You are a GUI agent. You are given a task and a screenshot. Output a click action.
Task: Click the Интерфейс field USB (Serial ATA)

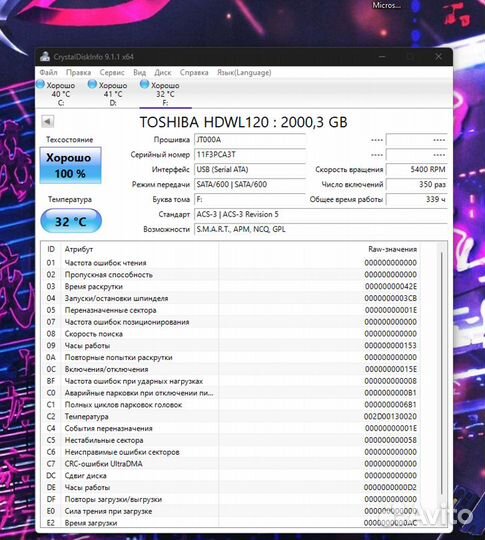tap(250, 169)
